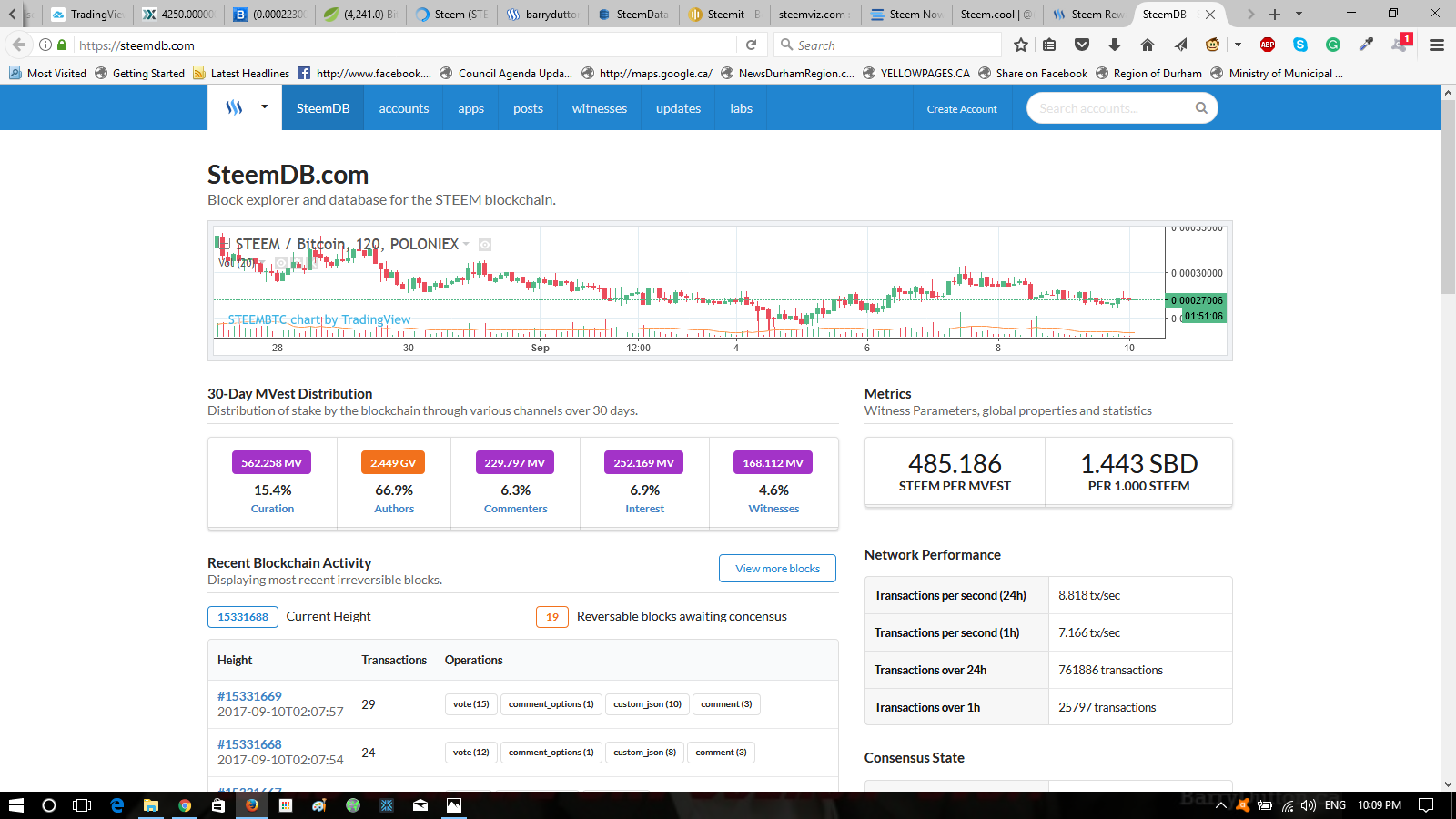Click the volume speaker tray icon
The width and height of the screenshot is (1456, 819).
[x=1309, y=805]
